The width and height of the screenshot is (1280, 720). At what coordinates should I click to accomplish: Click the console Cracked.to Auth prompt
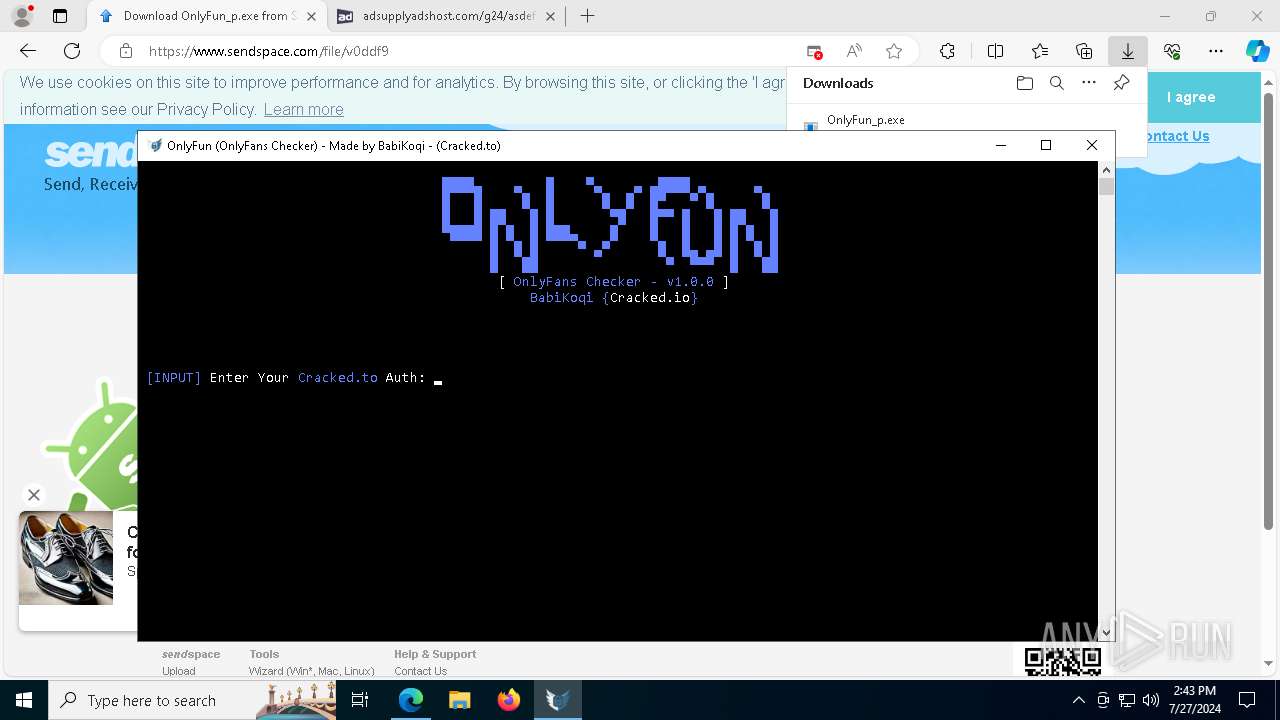294,378
